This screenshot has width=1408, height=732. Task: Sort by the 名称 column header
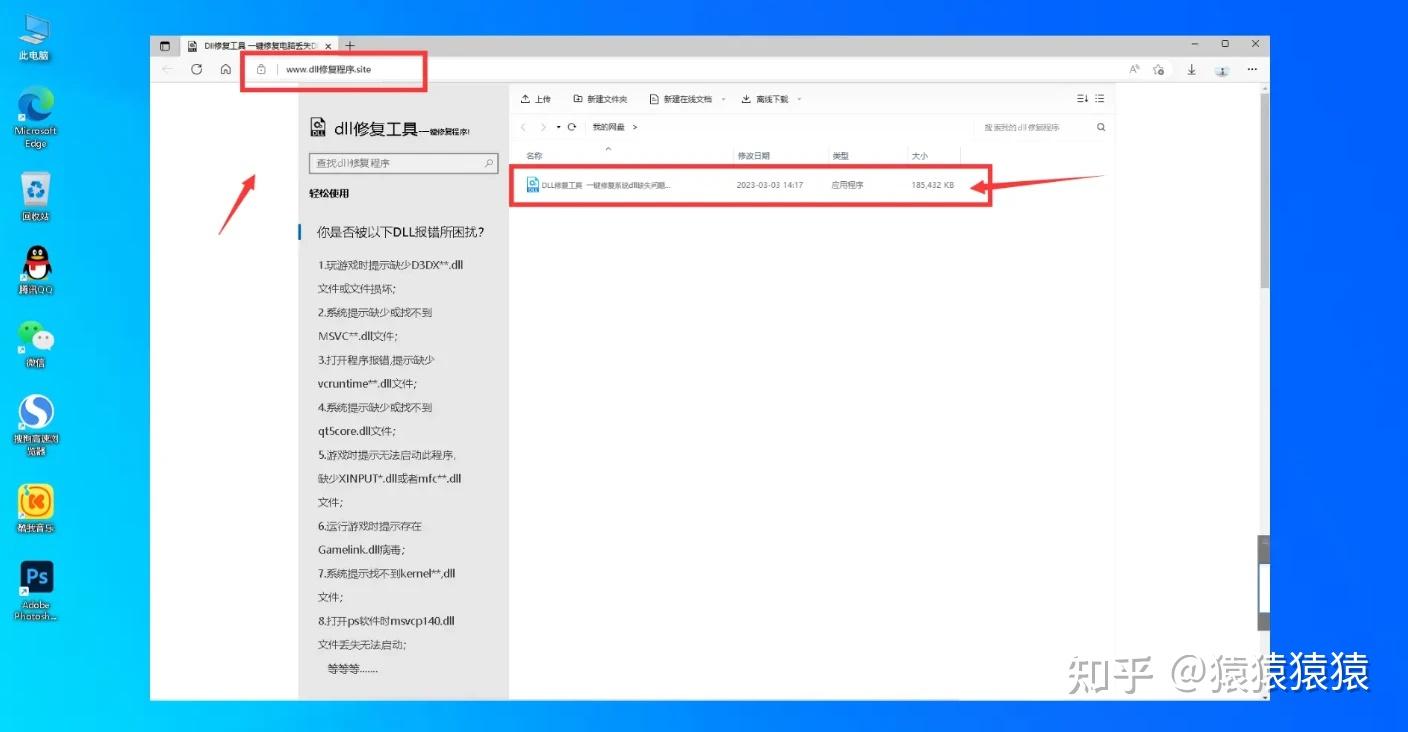534,156
